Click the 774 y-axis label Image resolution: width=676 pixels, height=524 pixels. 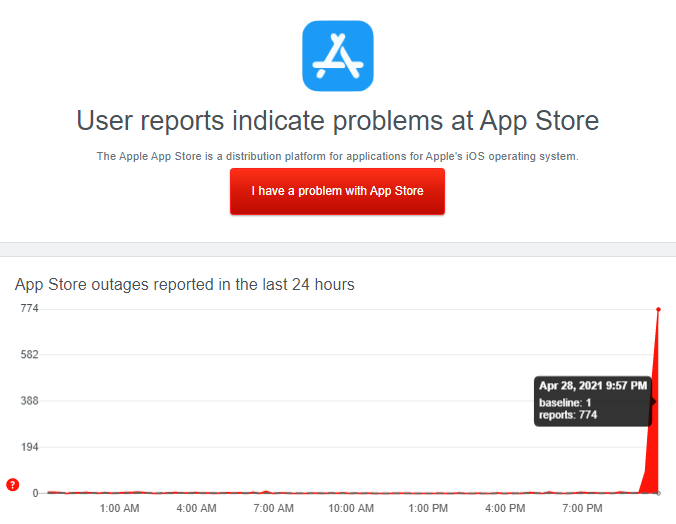[x=30, y=308]
